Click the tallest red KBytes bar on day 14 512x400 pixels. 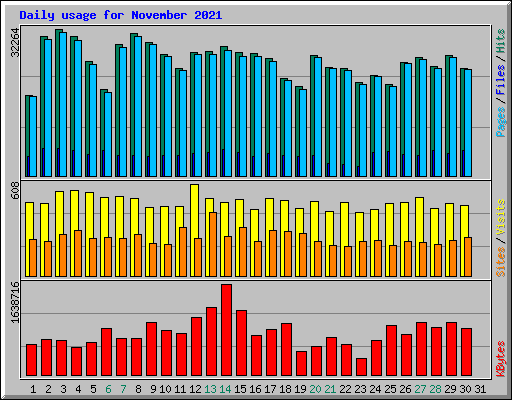pyautogui.click(x=226, y=330)
